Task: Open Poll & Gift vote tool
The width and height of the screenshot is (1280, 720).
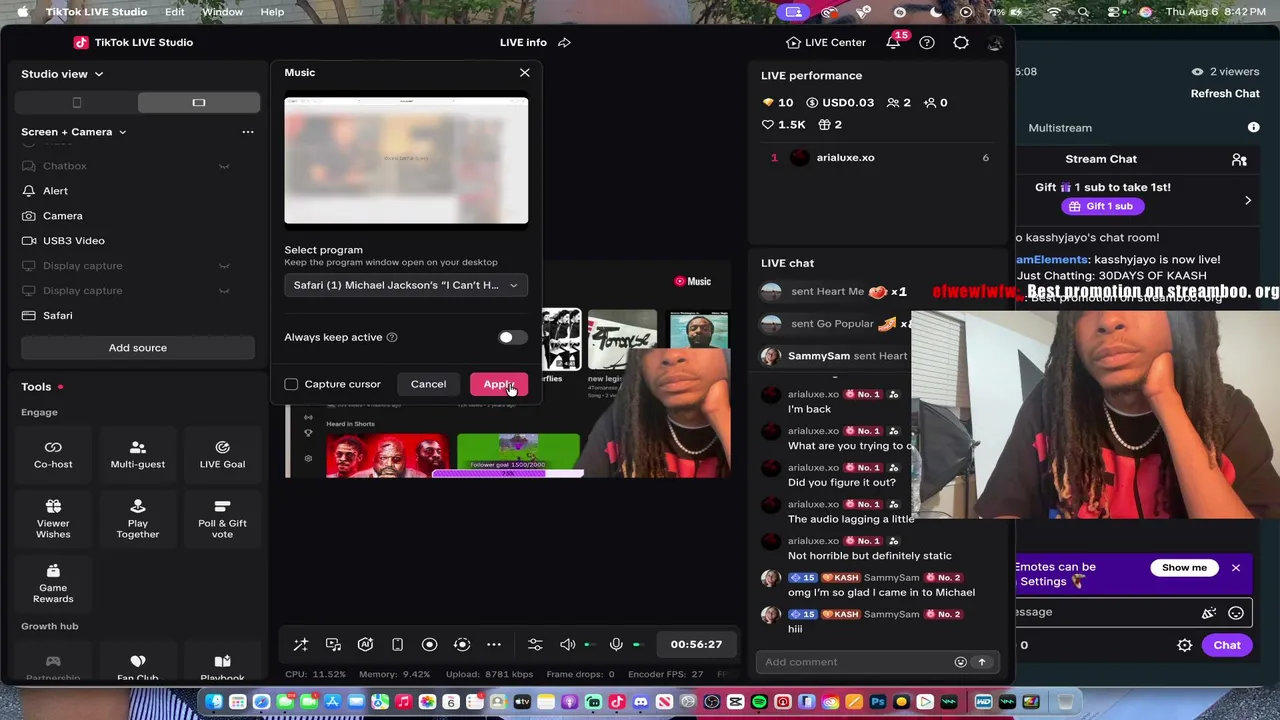Action: 222,518
